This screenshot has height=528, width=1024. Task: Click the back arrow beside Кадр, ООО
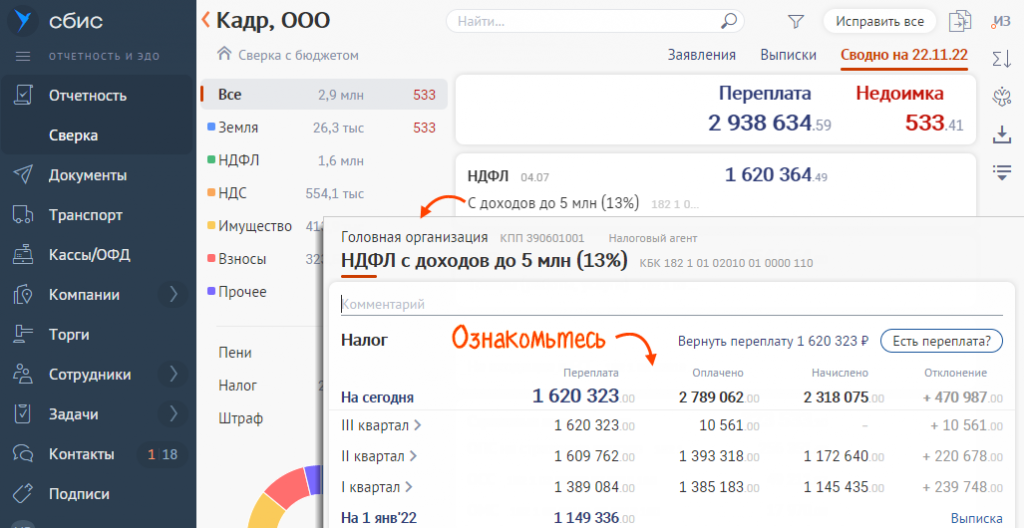tap(206, 19)
